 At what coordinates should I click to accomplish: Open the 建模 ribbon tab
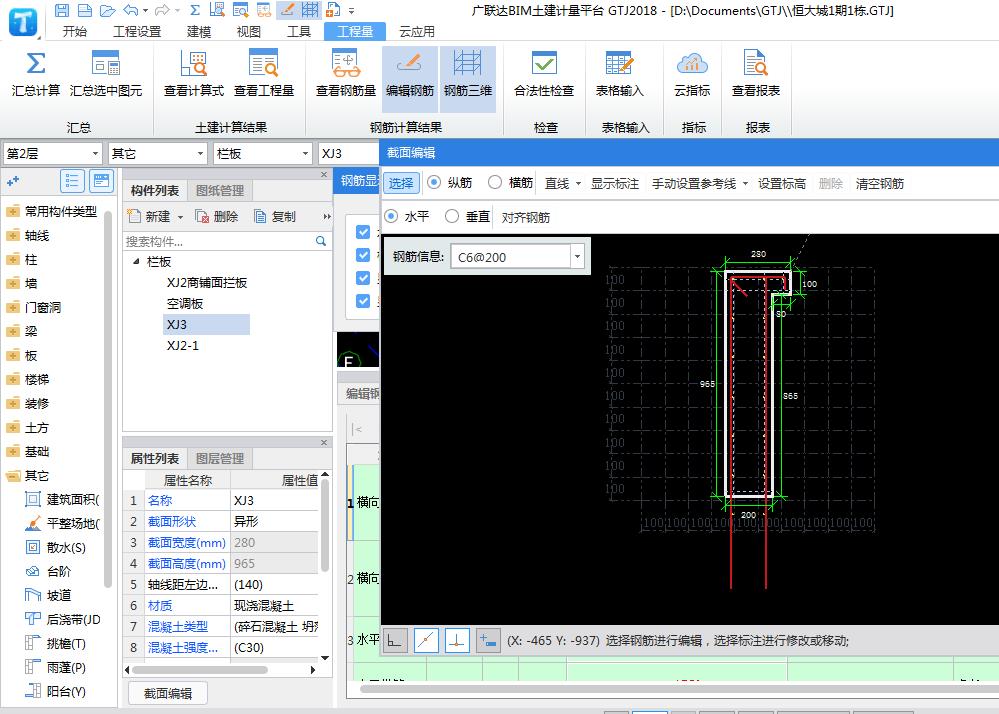[x=199, y=31]
